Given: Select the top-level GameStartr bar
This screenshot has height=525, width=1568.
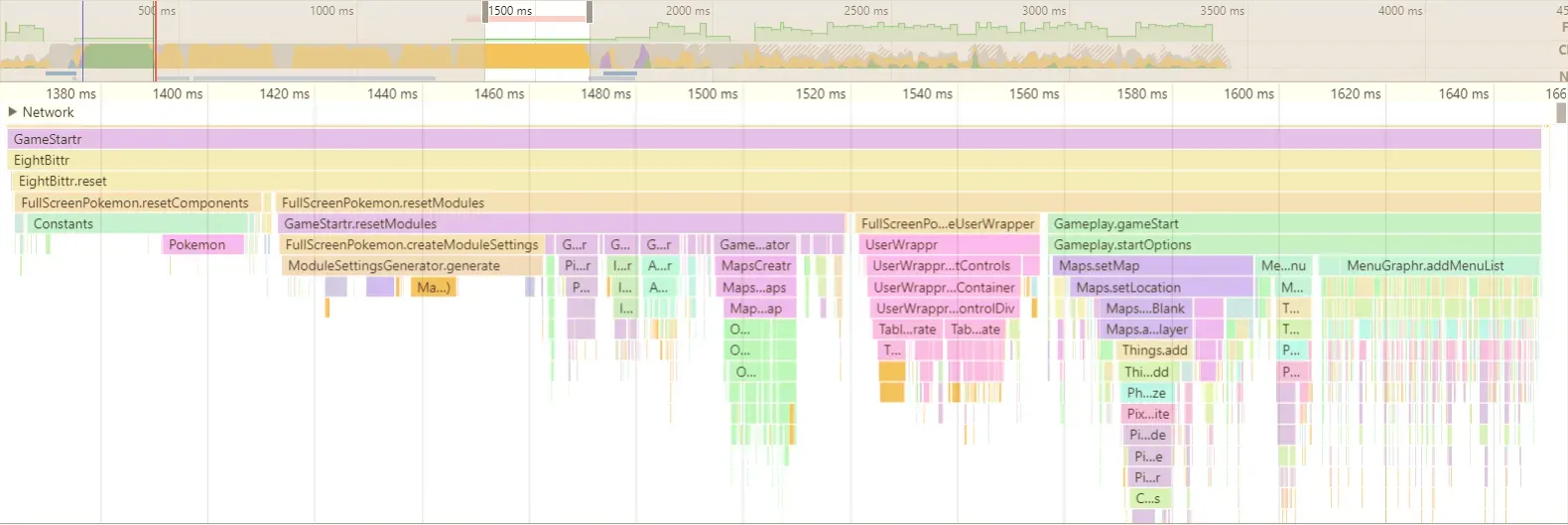Looking at the screenshot, I should click(x=774, y=139).
